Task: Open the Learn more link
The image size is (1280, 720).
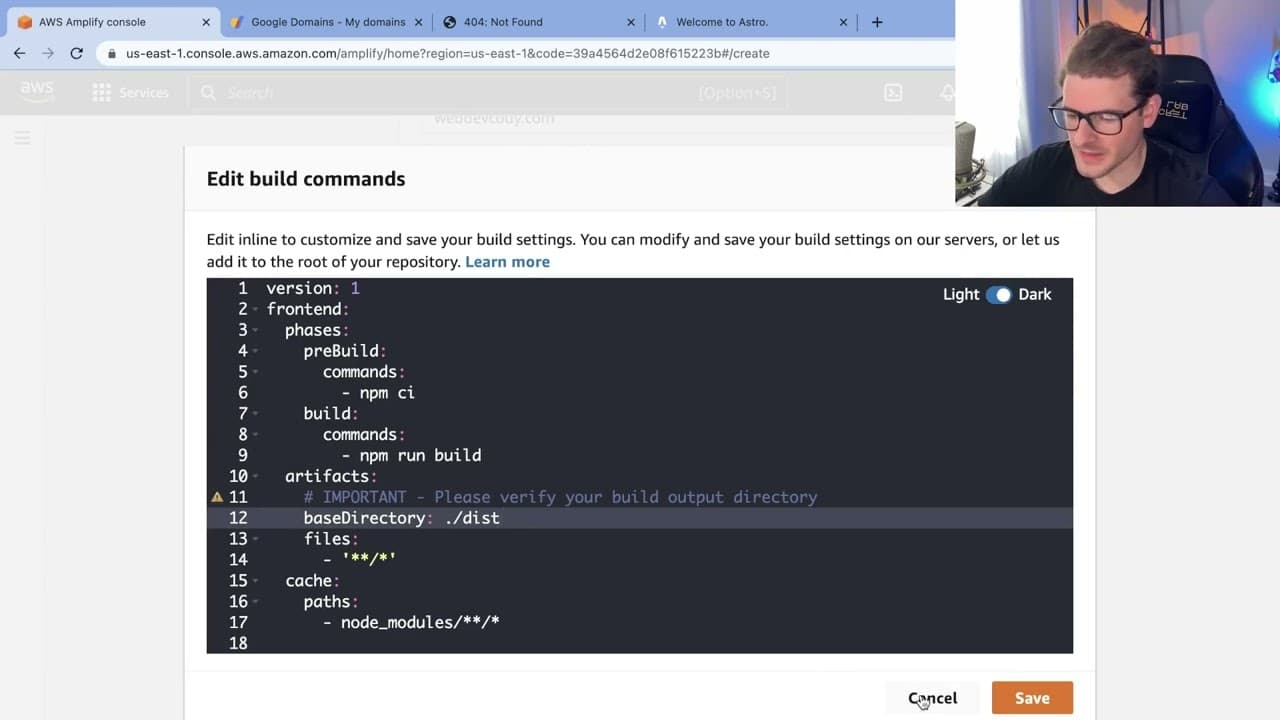Action: (507, 262)
